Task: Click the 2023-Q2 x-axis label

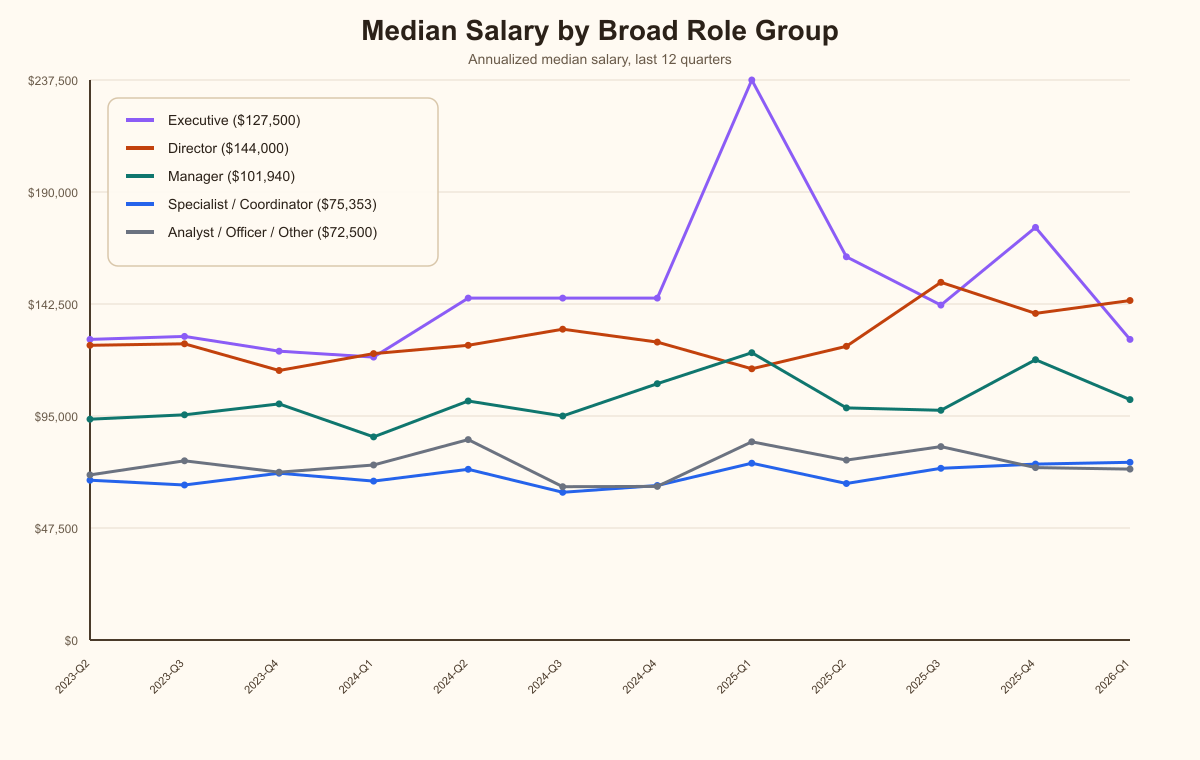Action: (x=74, y=678)
